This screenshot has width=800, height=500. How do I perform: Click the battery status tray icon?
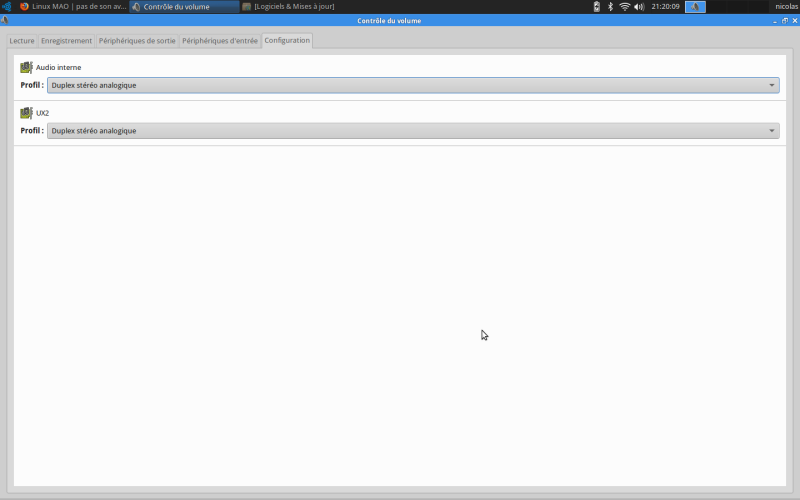coord(596,7)
